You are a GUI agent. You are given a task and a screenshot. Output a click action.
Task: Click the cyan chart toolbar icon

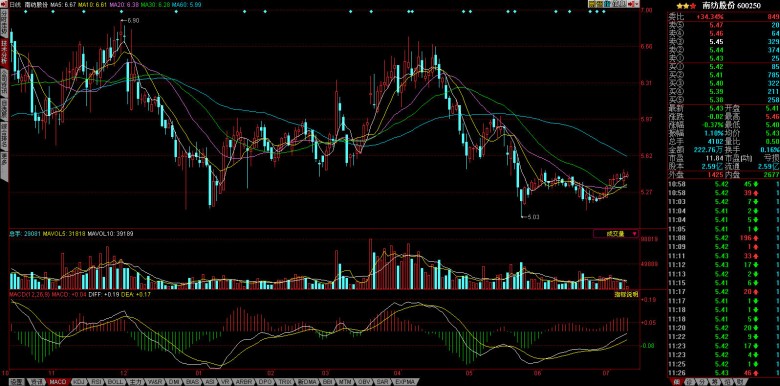[607, 4]
